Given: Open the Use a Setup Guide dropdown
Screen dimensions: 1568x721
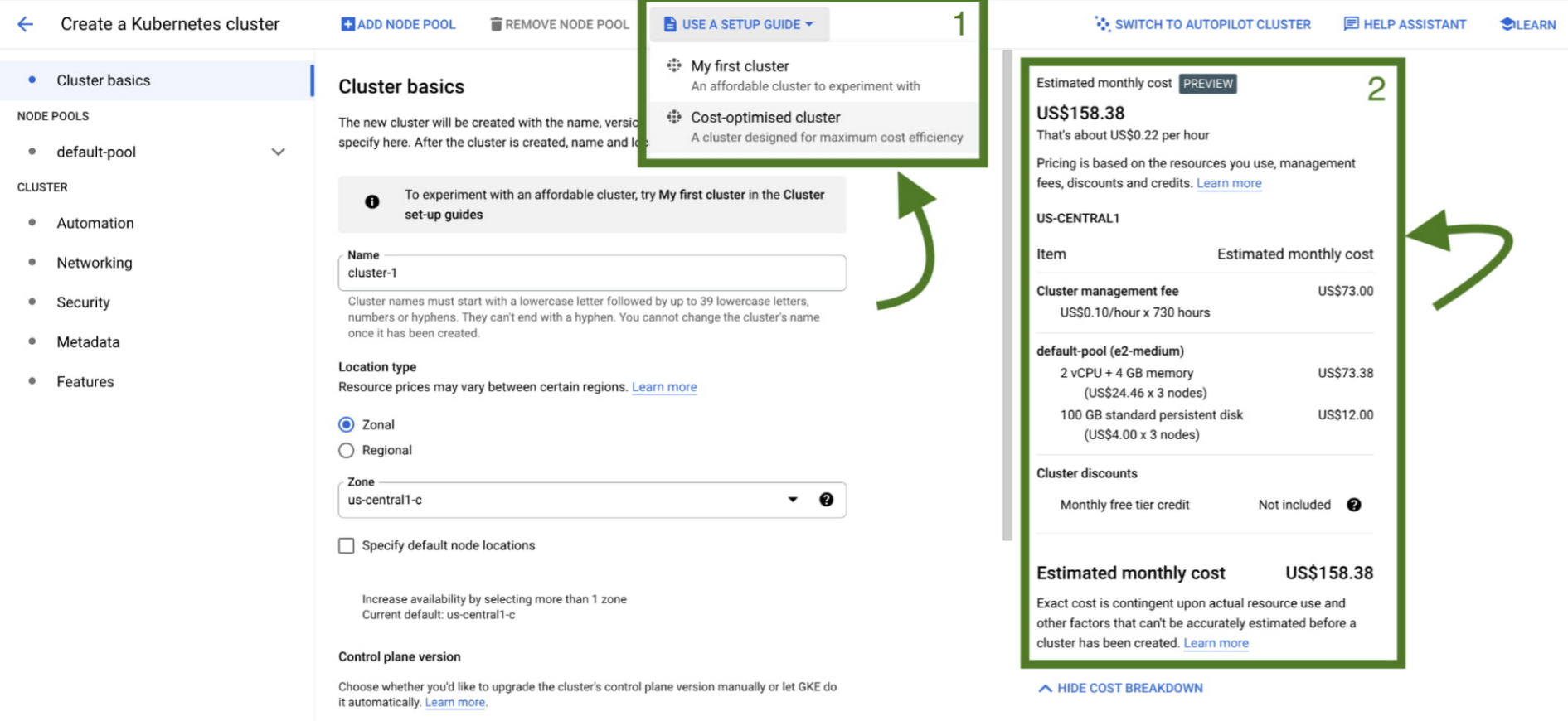Looking at the screenshot, I should [x=739, y=25].
